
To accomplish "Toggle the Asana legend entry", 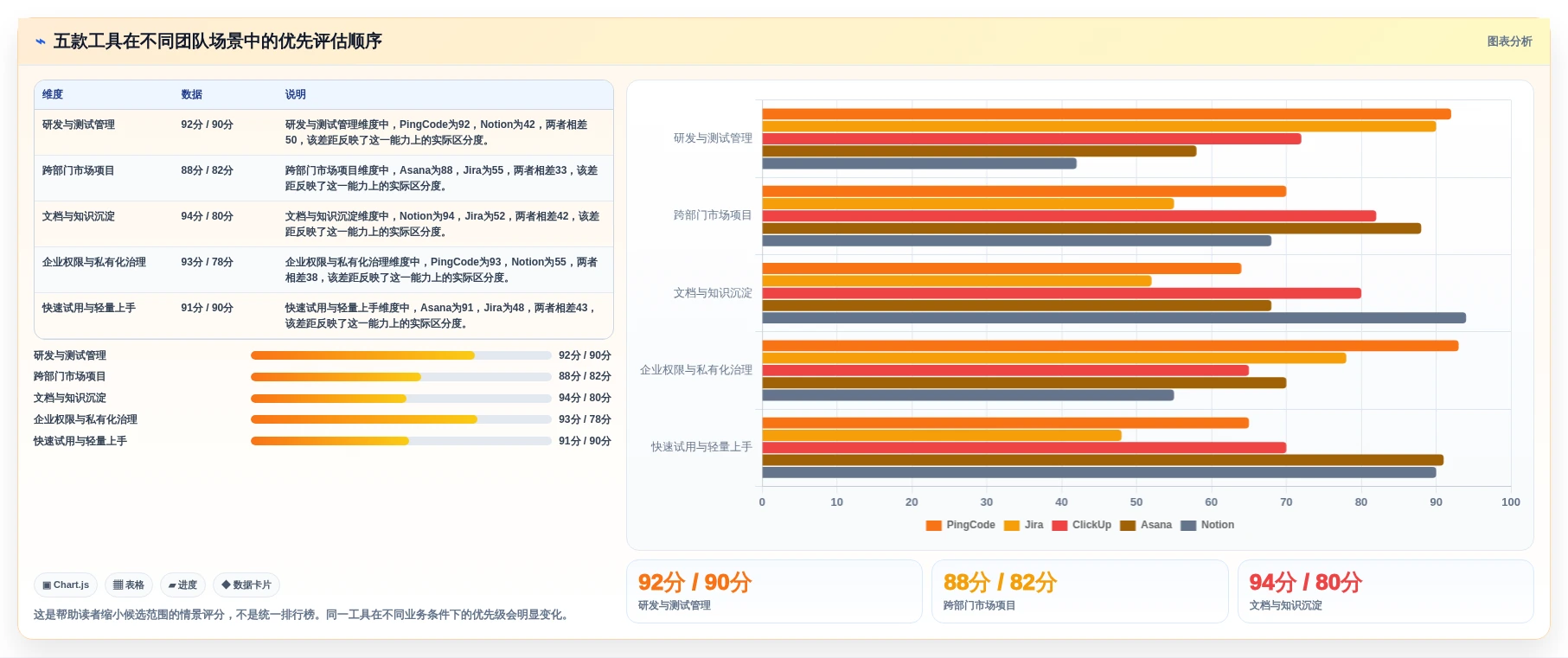I will coord(1145,525).
